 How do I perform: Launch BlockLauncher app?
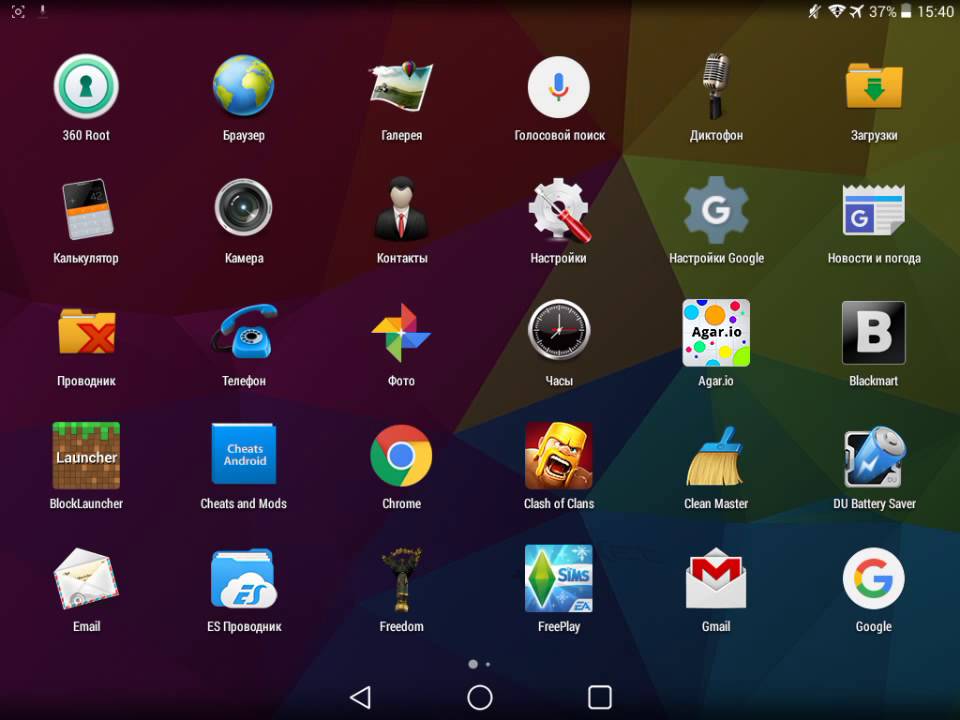(86, 456)
